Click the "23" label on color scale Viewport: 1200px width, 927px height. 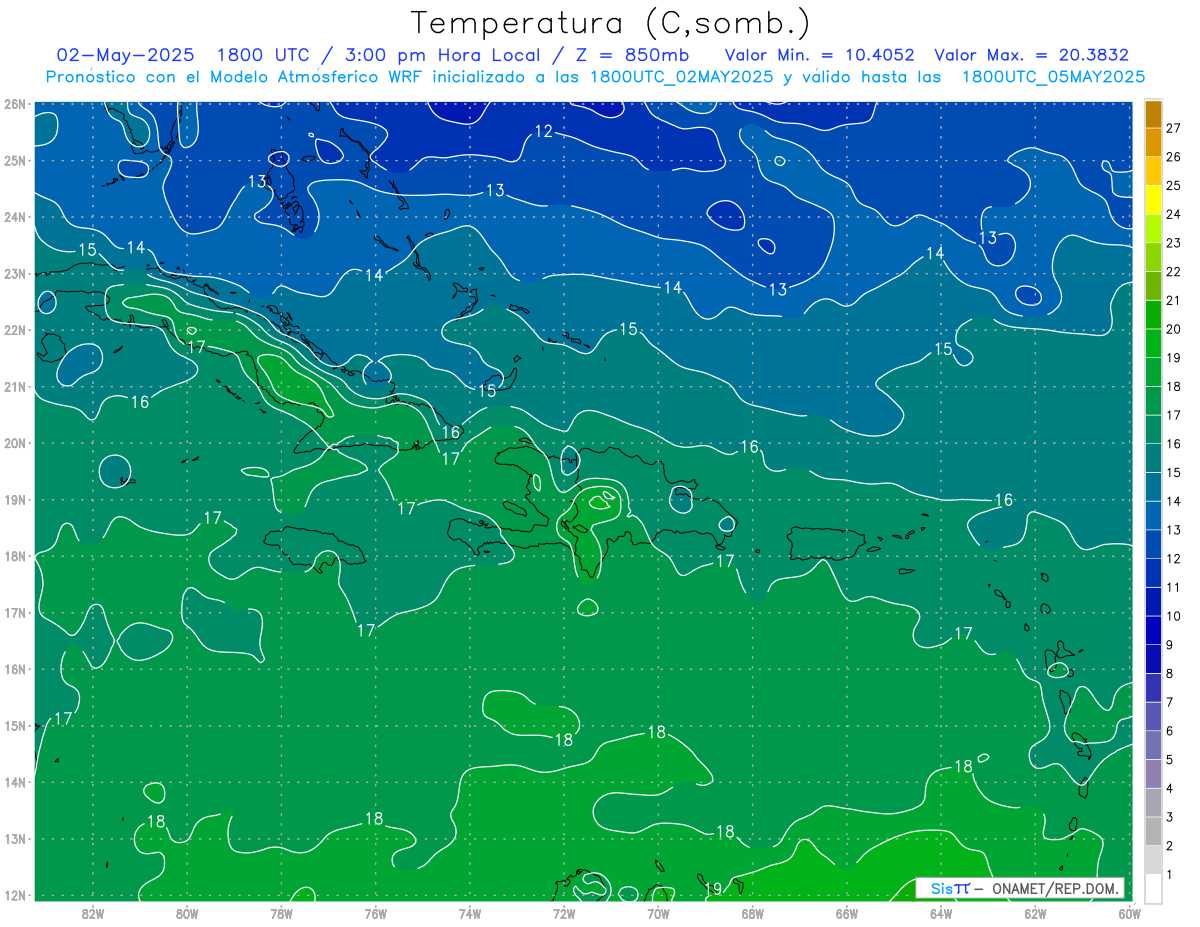tap(1173, 243)
